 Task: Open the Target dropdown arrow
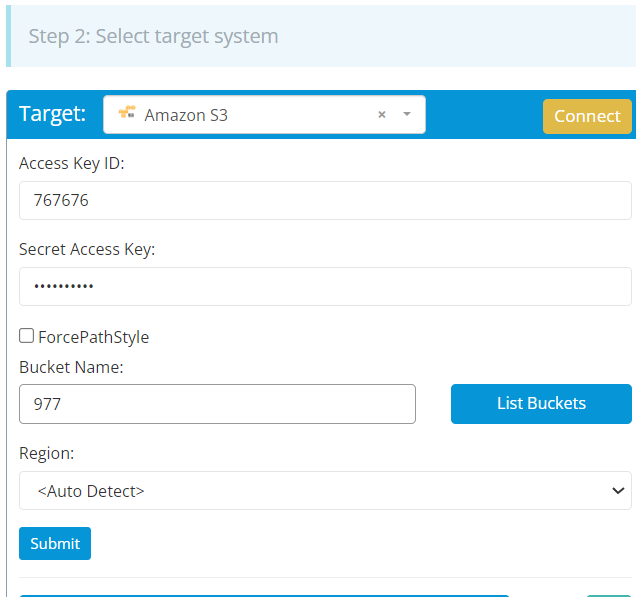(x=407, y=114)
